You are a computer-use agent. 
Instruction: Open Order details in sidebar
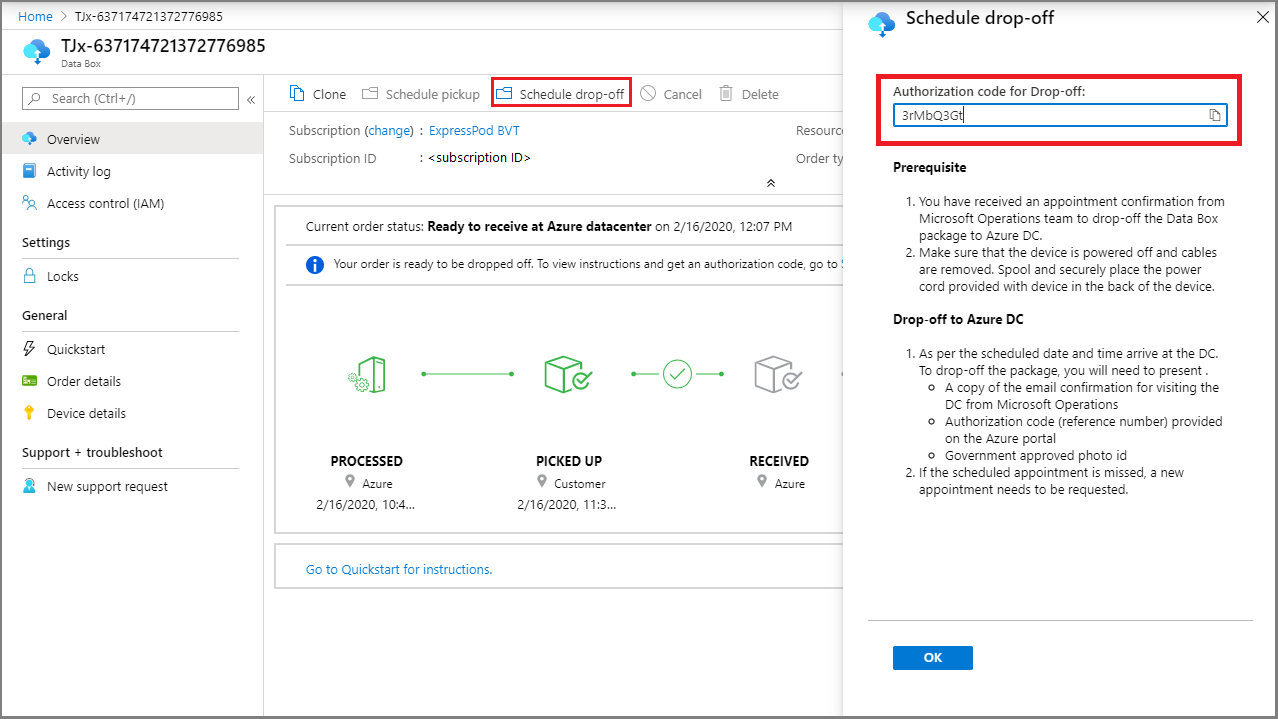point(84,381)
